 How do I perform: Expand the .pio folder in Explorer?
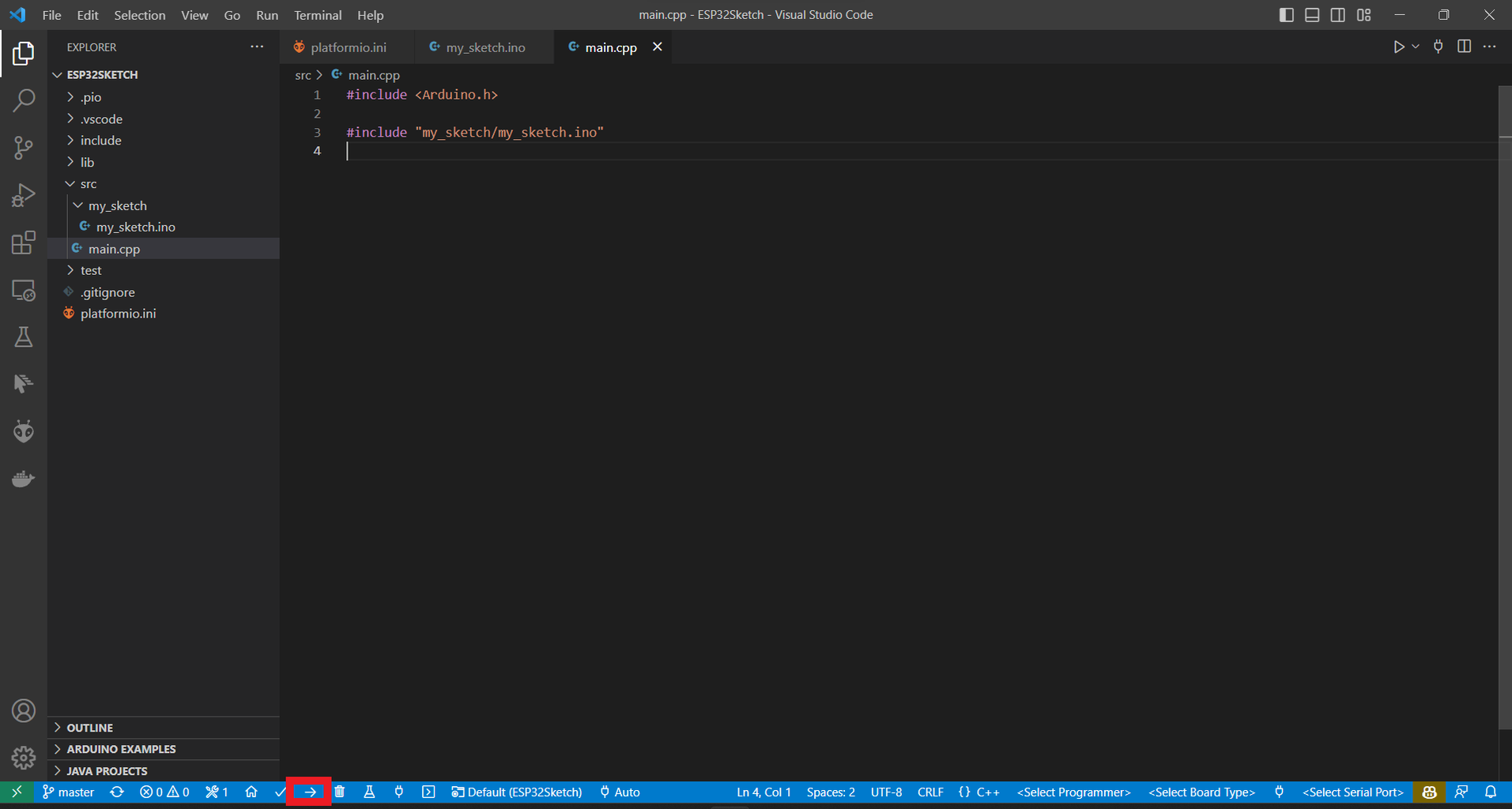pos(91,97)
